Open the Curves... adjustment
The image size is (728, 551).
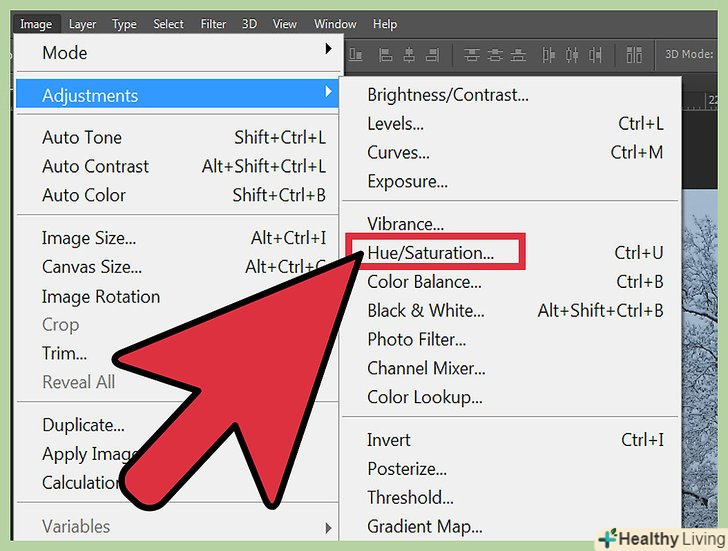[x=511, y=152]
